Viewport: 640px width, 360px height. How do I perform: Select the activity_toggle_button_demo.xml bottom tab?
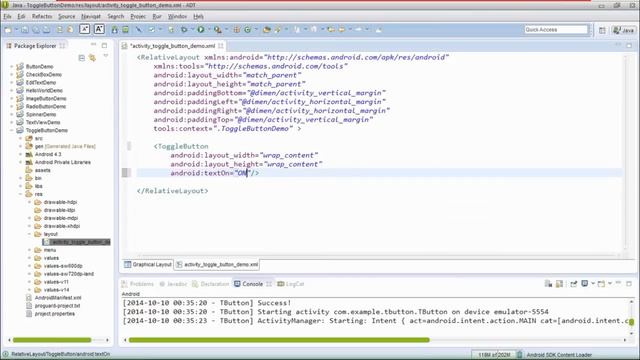coord(217,264)
